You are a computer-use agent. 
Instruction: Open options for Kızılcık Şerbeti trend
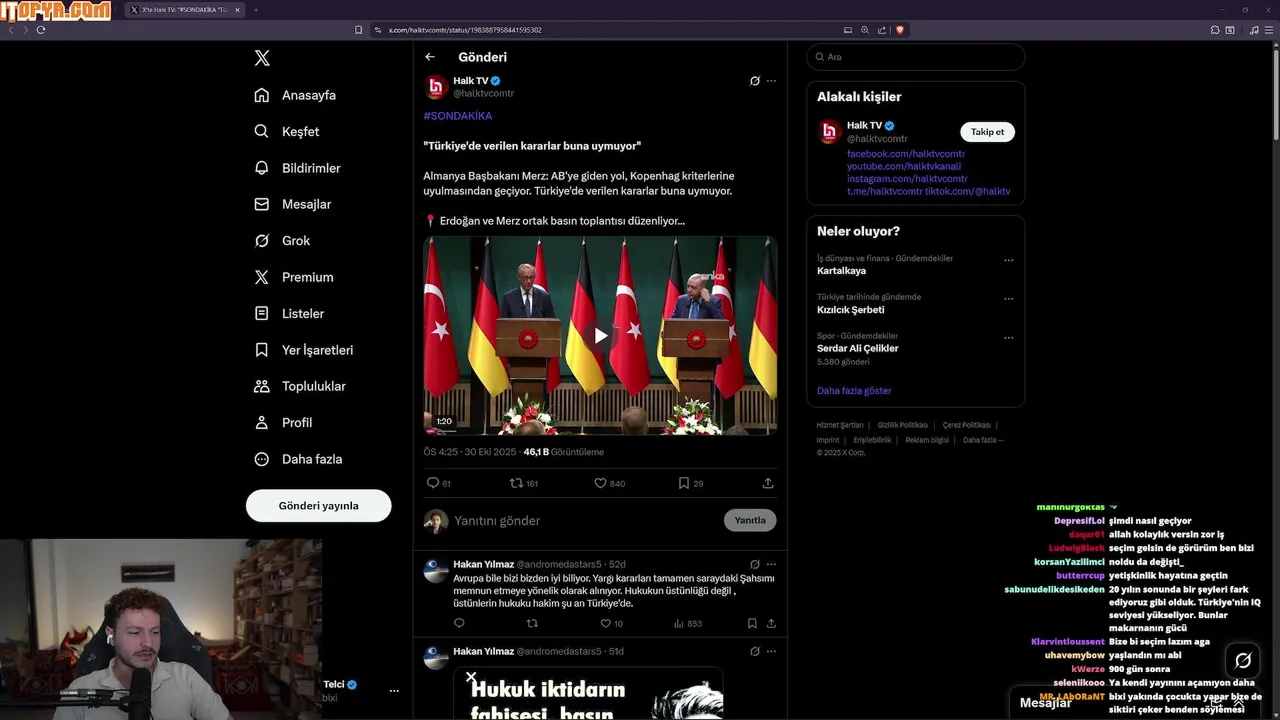click(1008, 299)
